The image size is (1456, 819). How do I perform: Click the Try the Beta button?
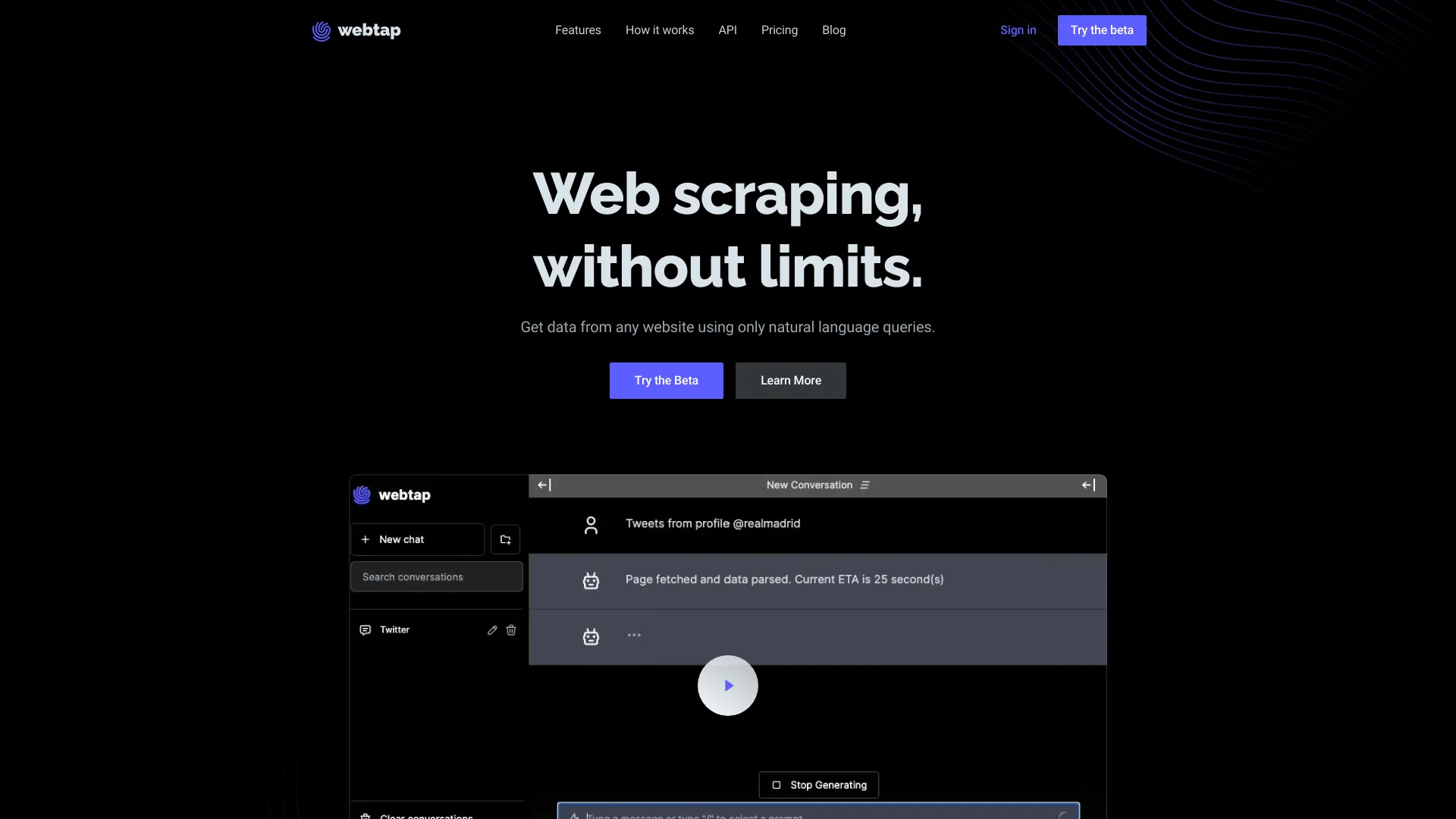pyautogui.click(x=666, y=380)
